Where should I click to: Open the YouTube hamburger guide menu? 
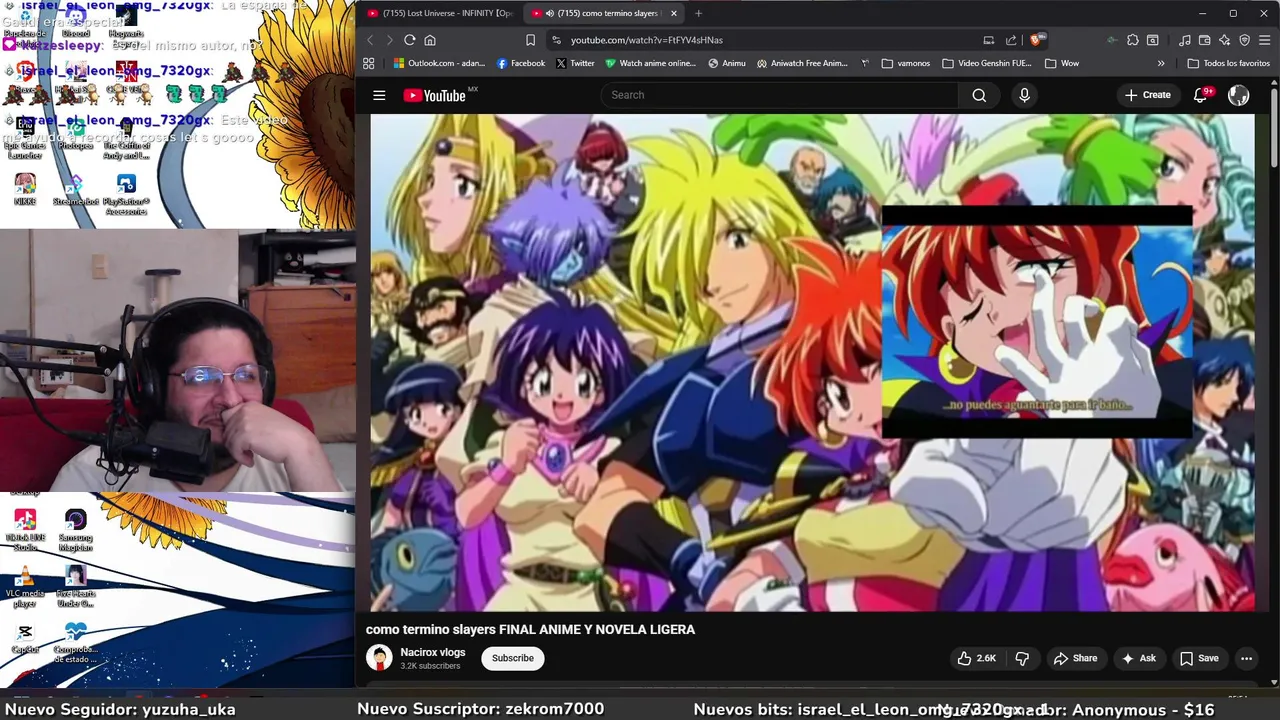379,95
